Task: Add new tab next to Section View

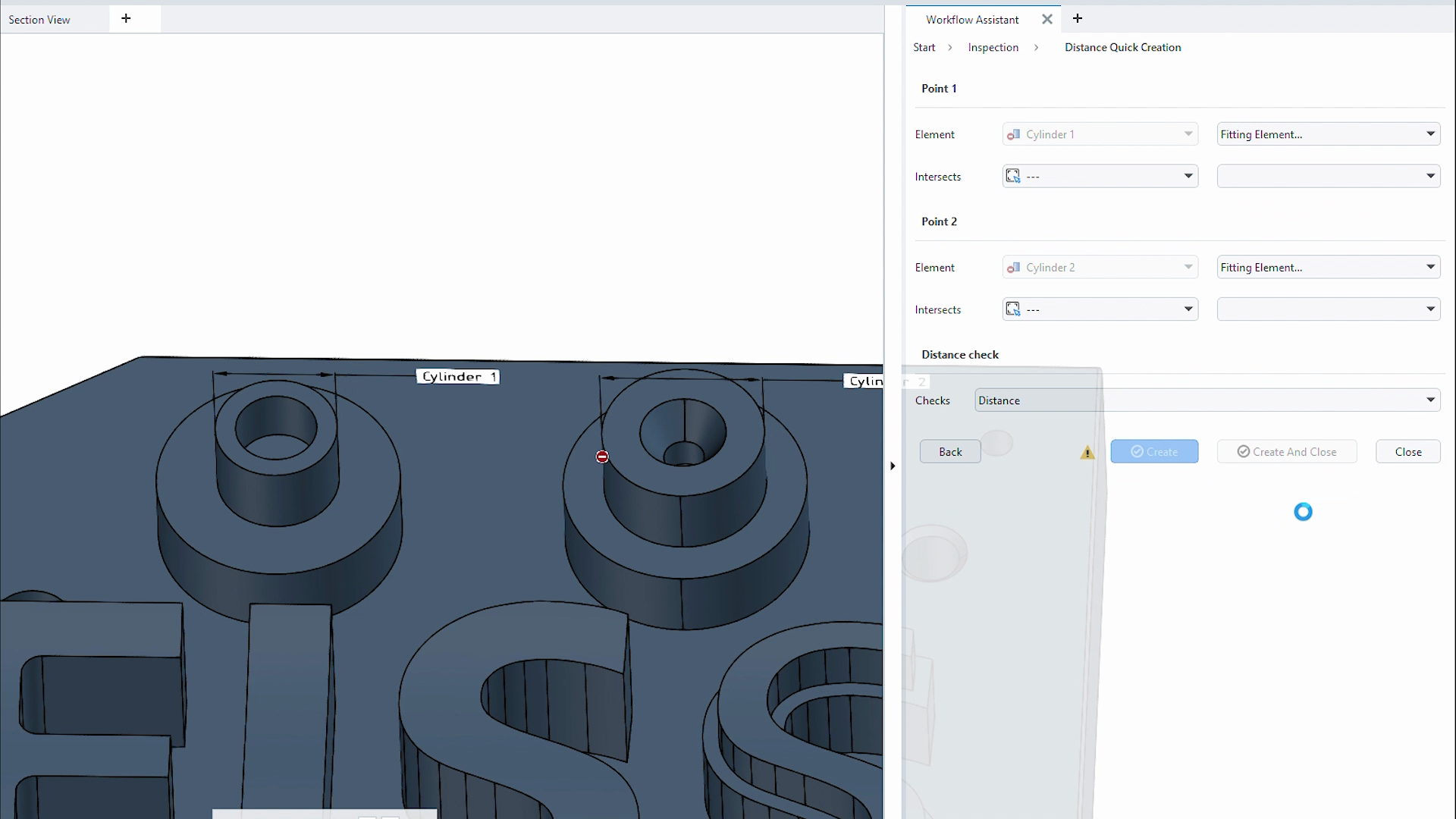Action: [x=126, y=19]
